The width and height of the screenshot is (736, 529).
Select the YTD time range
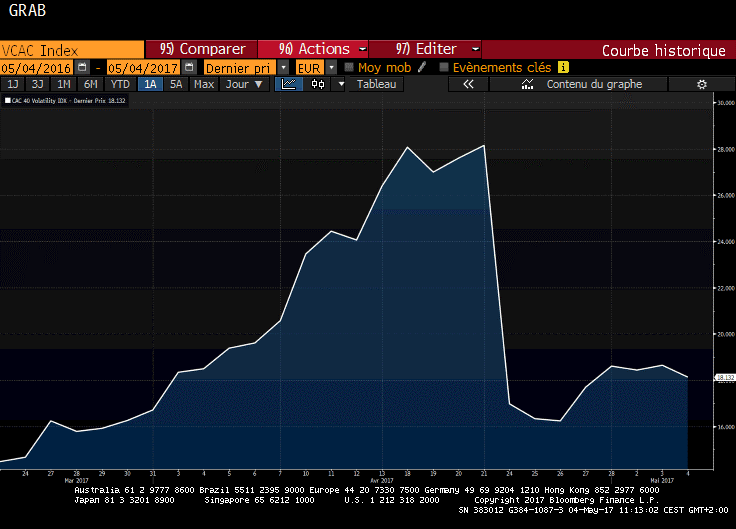point(120,84)
